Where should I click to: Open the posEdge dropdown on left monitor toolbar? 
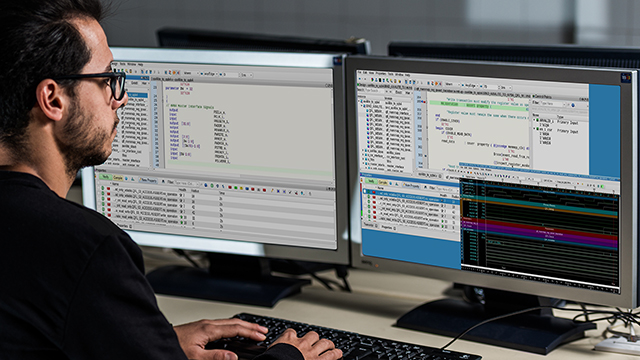(x=209, y=74)
